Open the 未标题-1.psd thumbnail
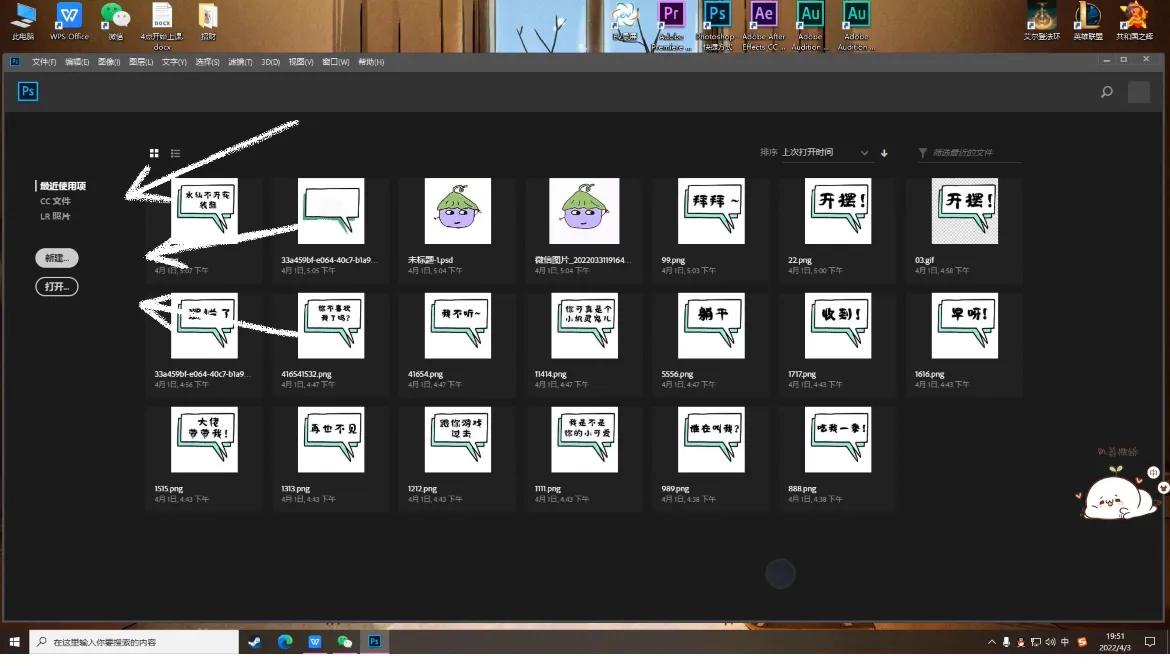The width and height of the screenshot is (1170, 666). coord(457,211)
